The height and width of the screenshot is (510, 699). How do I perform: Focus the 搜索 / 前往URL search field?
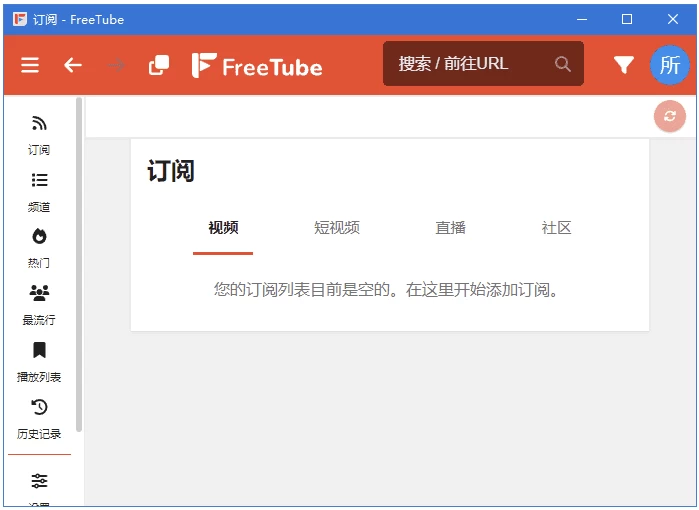(465, 64)
